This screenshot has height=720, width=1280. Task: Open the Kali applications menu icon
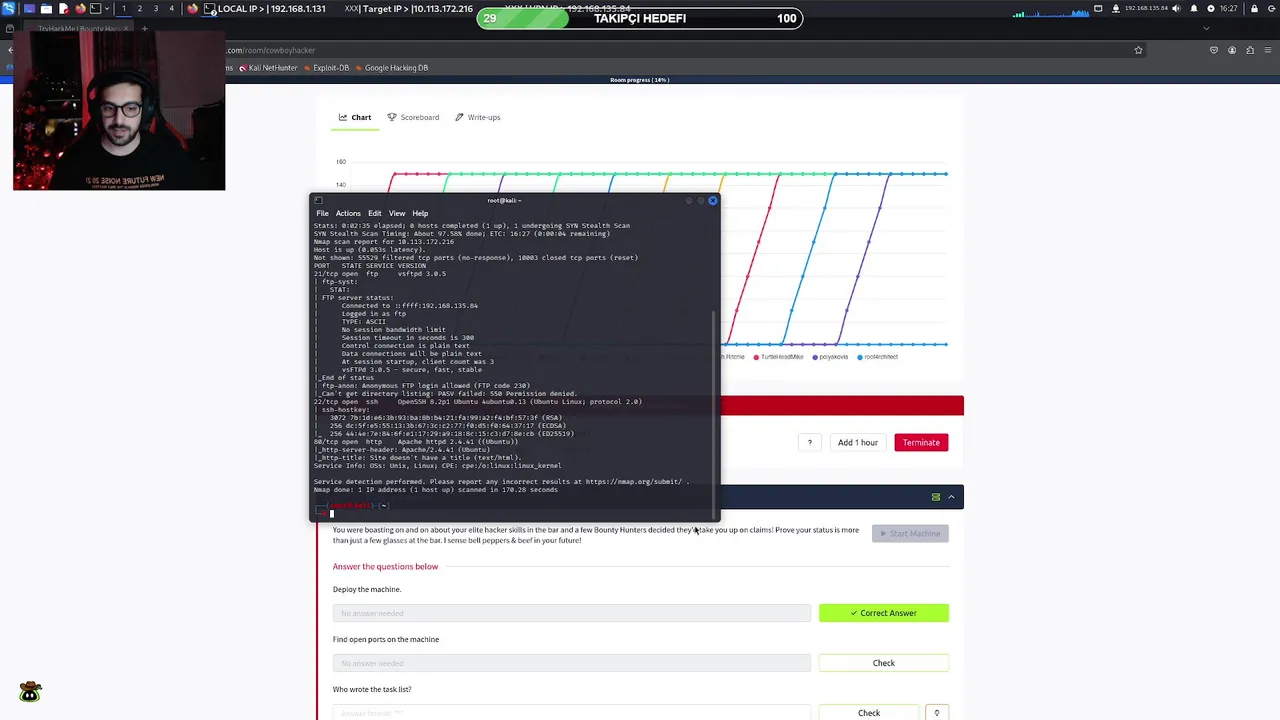coord(9,9)
